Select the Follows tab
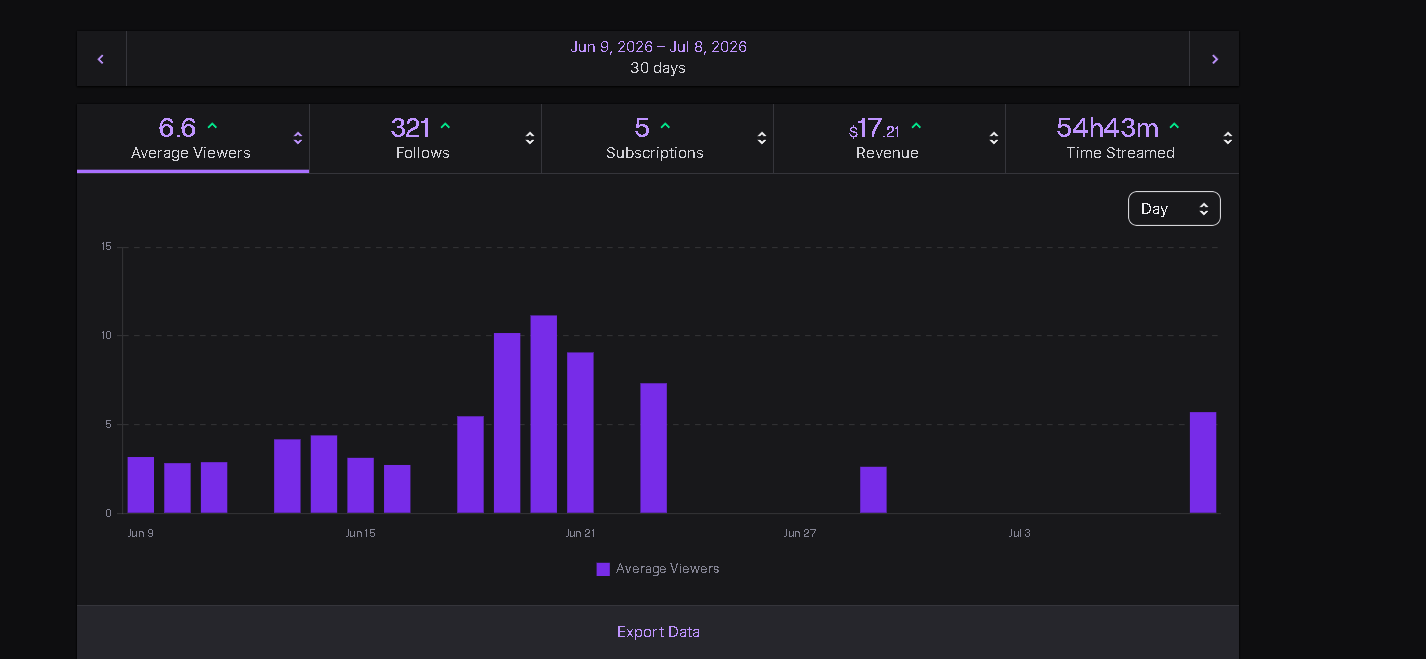This screenshot has width=1426, height=659. (x=425, y=138)
